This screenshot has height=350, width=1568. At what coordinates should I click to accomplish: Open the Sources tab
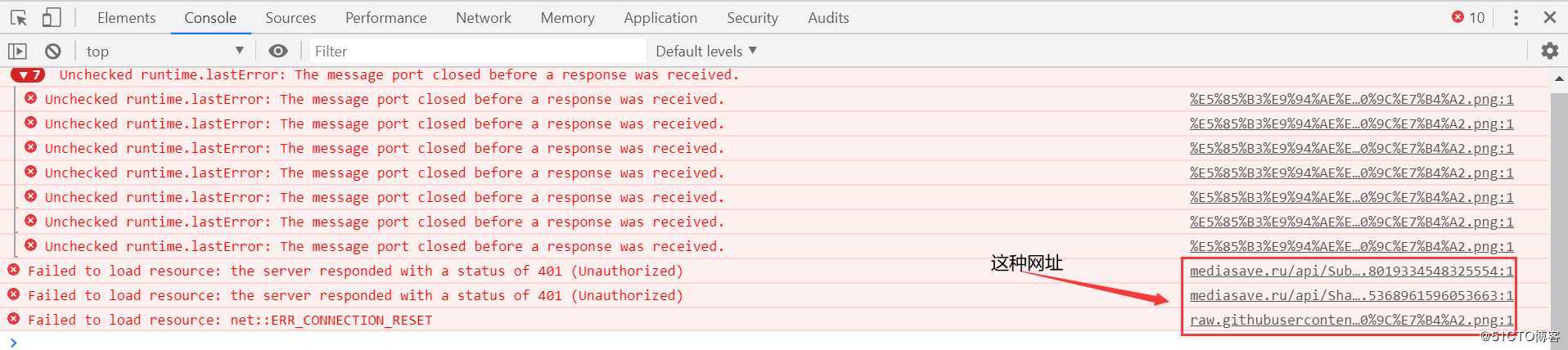[x=290, y=17]
